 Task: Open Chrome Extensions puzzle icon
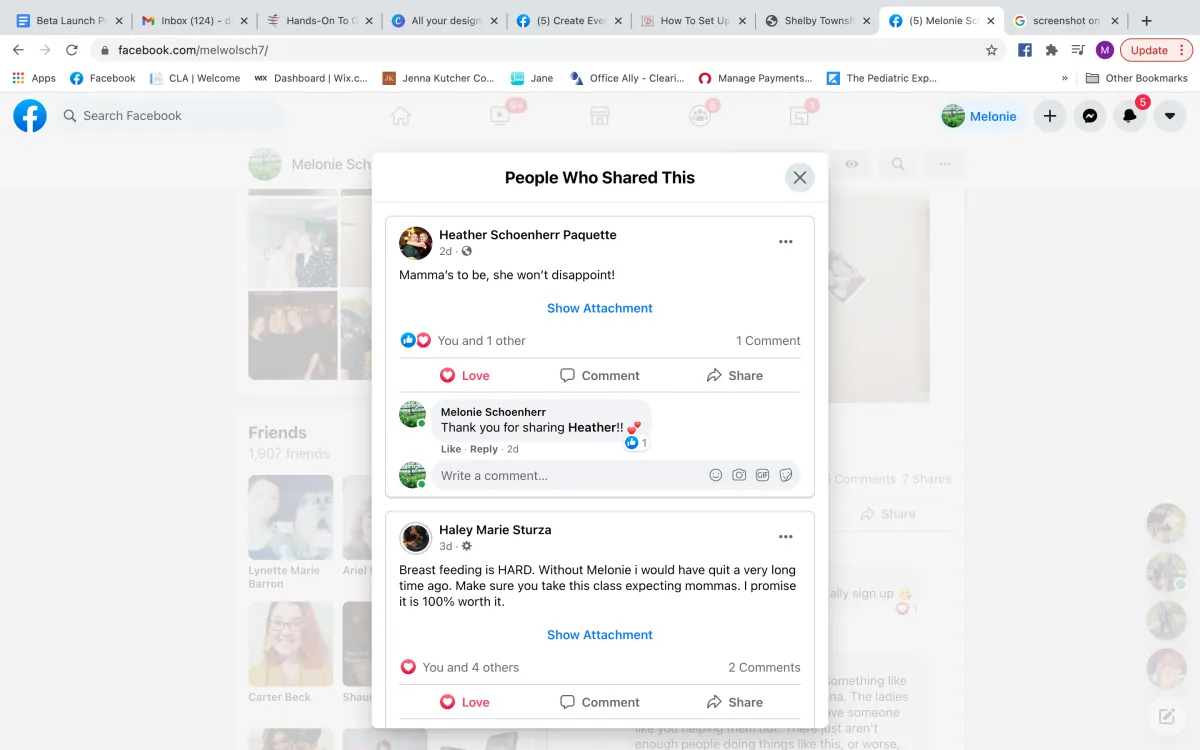1051,50
